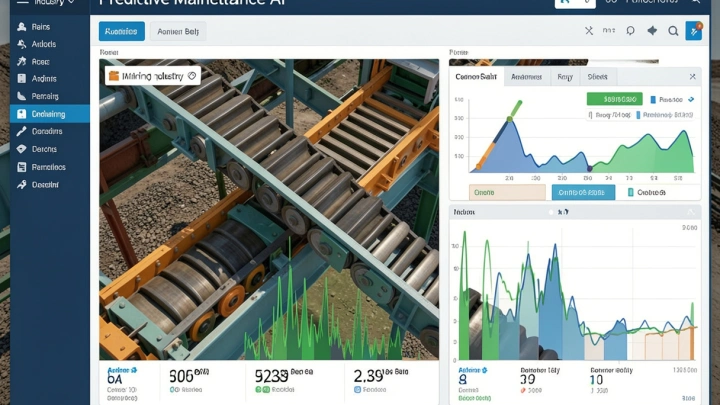Screen dimensions: 720x405
Task: Open the Pemairg sidebar item
Action: click(x=50, y=96)
